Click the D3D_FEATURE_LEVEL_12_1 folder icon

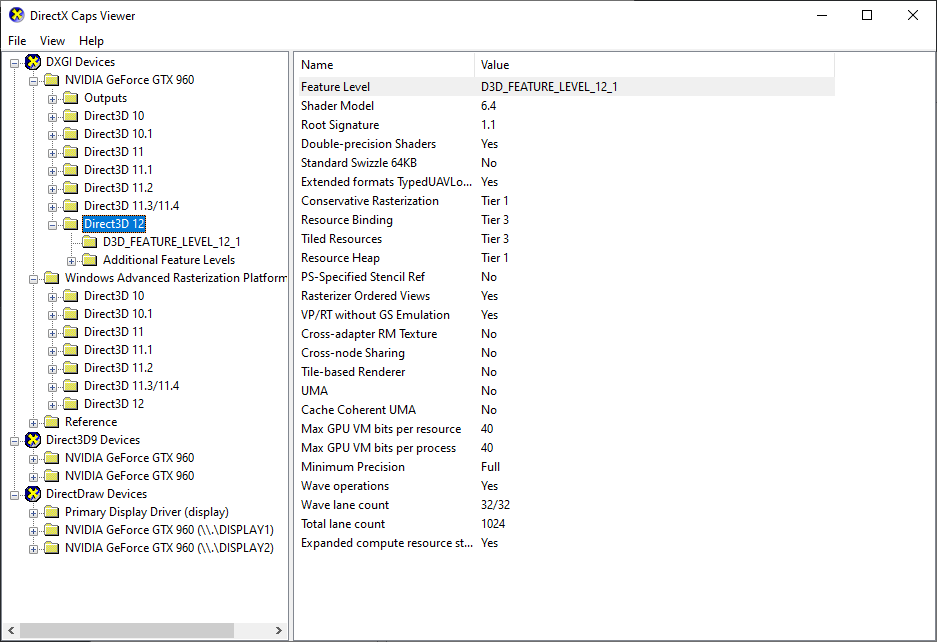(90, 242)
